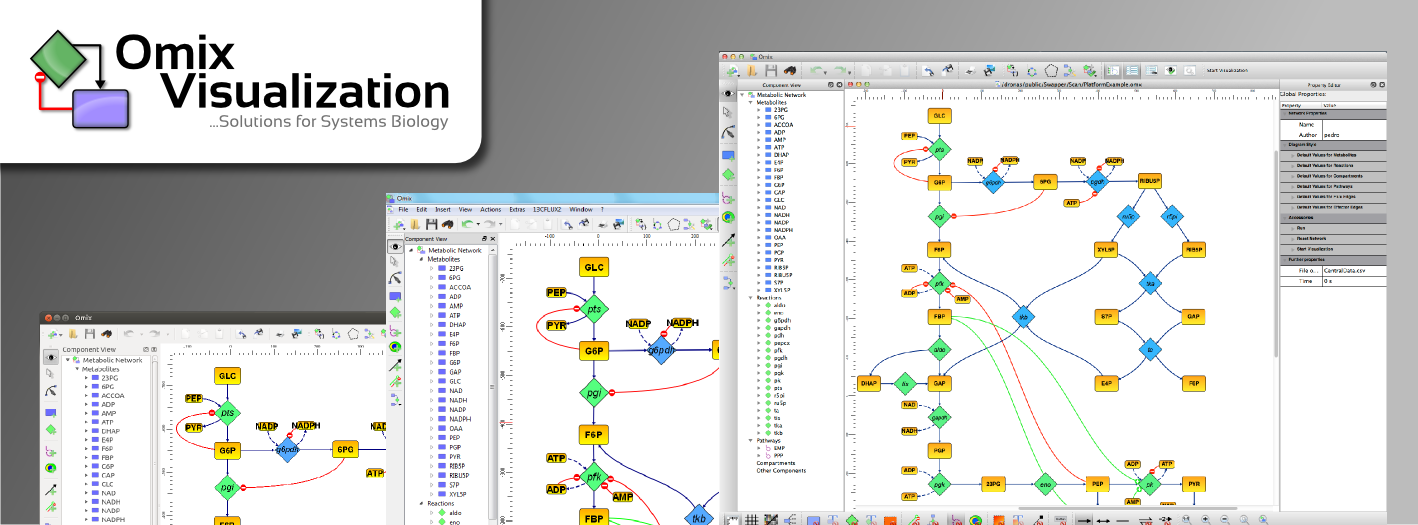Click the pentagon icon in Windows Omix toolbar
The width and height of the screenshot is (1418, 525).
pos(674,225)
